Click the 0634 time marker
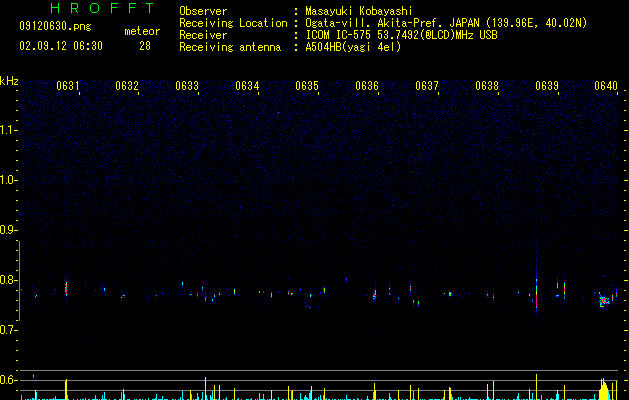 [x=247, y=86]
